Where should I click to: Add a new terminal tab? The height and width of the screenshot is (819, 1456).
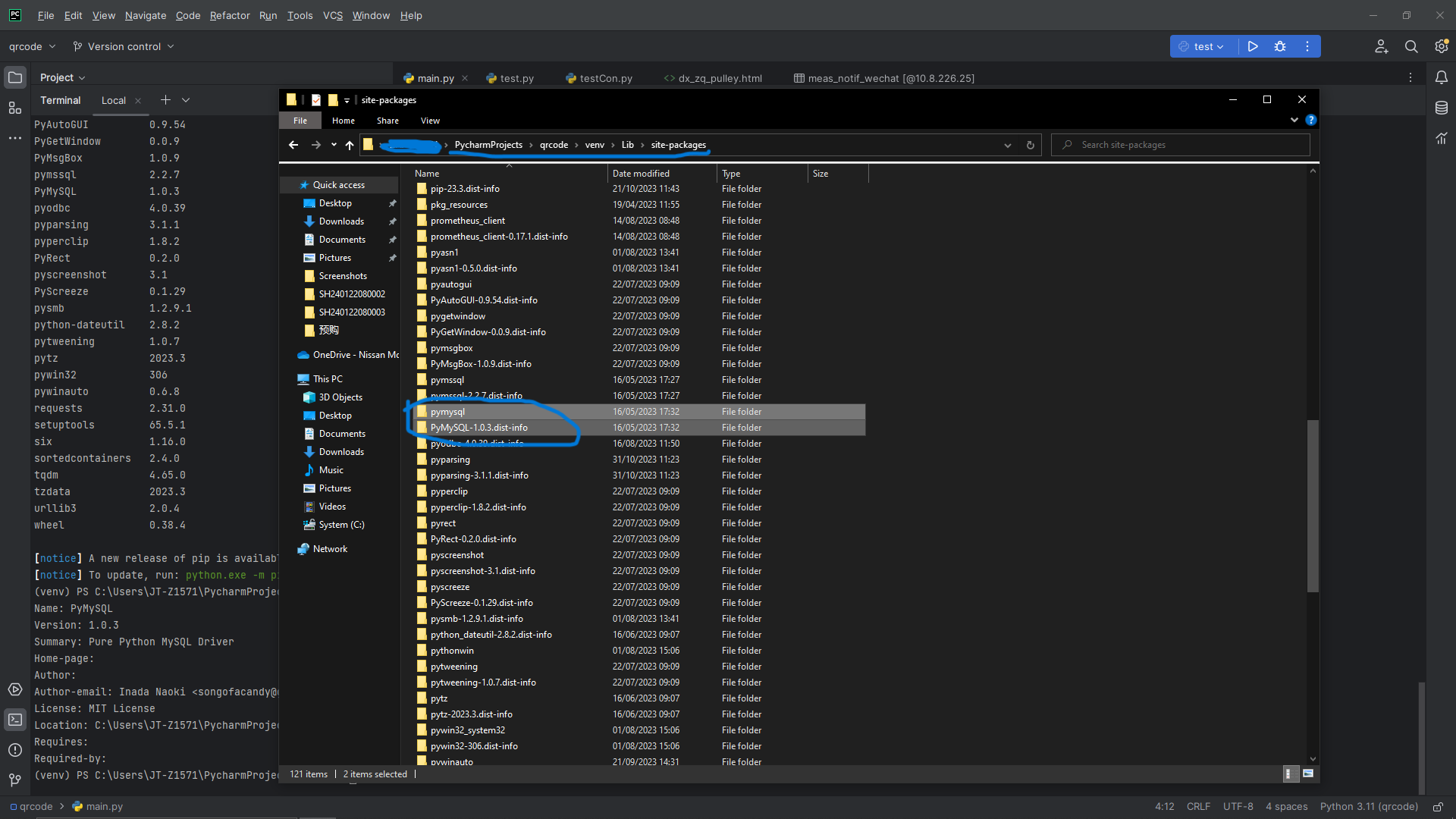click(x=165, y=100)
